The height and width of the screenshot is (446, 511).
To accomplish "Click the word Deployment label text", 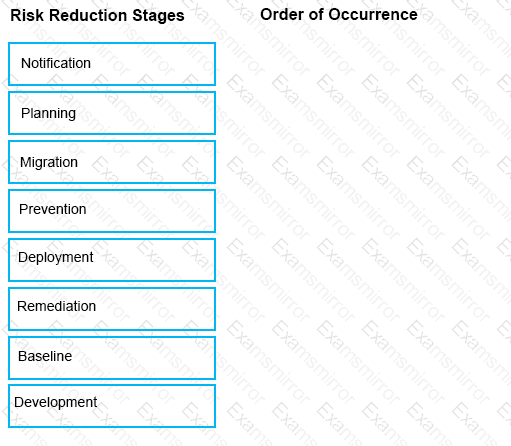I will [x=56, y=258].
